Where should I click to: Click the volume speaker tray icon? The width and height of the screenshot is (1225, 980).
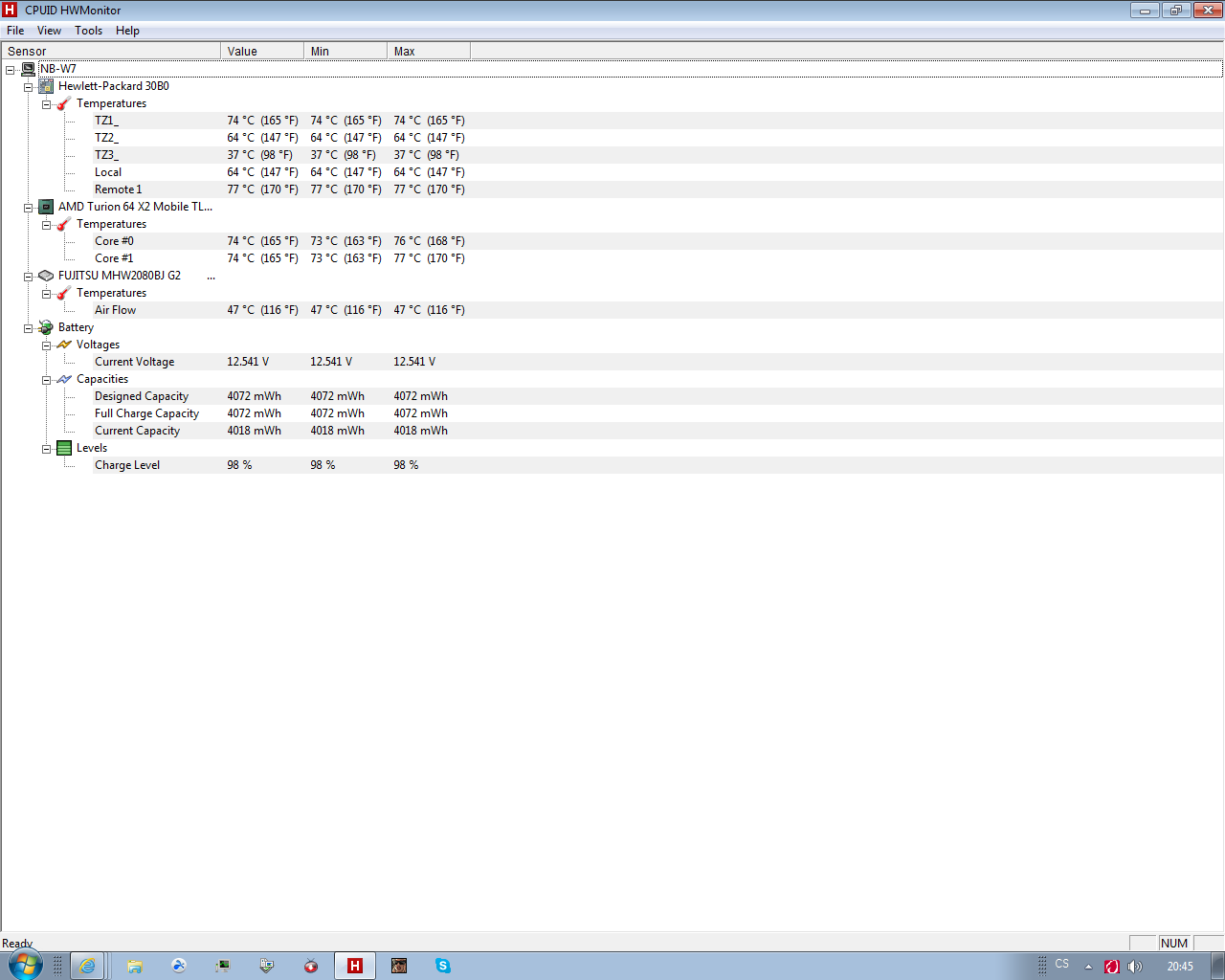1135,967
